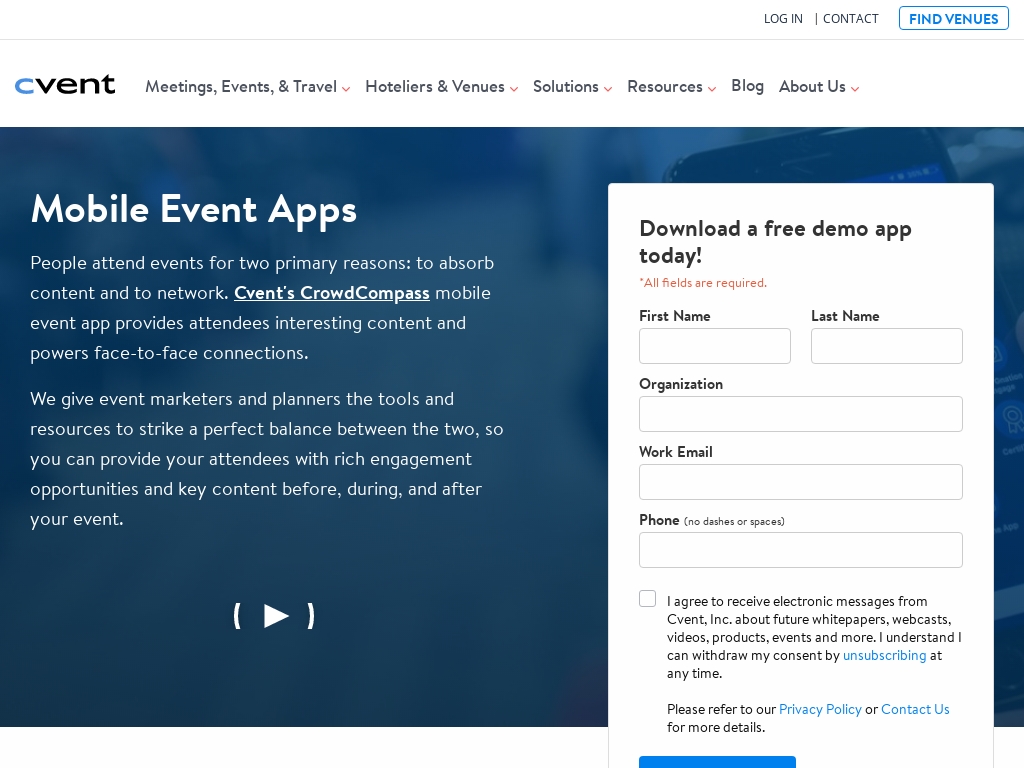This screenshot has width=1024, height=768.
Task: Focus the Phone number input field
Action: tap(801, 550)
